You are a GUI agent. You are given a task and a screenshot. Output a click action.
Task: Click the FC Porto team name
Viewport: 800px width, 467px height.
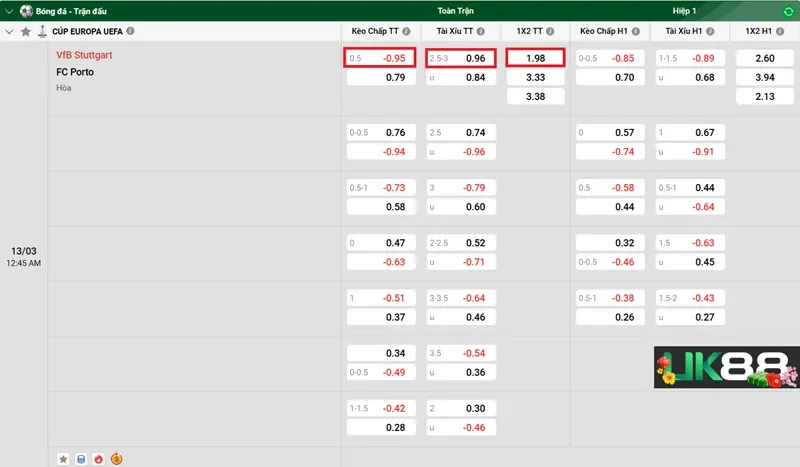tap(76, 71)
